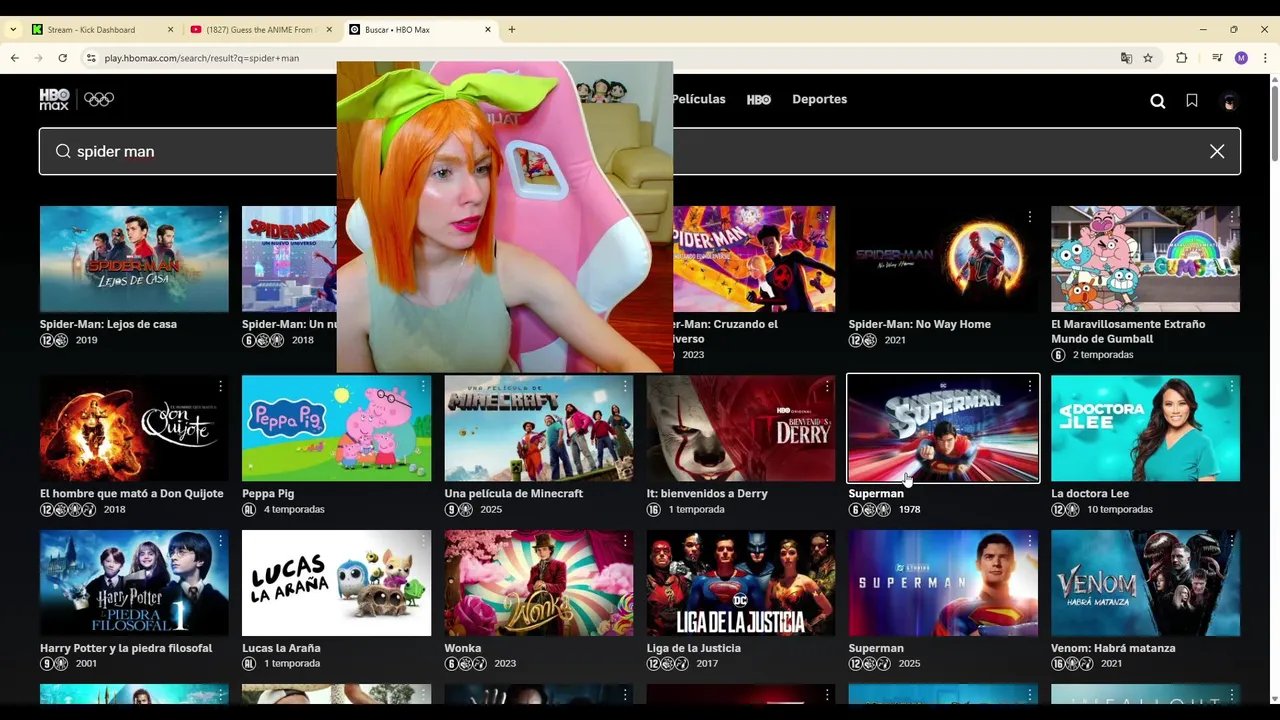The width and height of the screenshot is (1280, 720).
Task: Open Harry Potter y la piedra filosofal thumbnail
Action: pyautogui.click(x=134, y=583)
